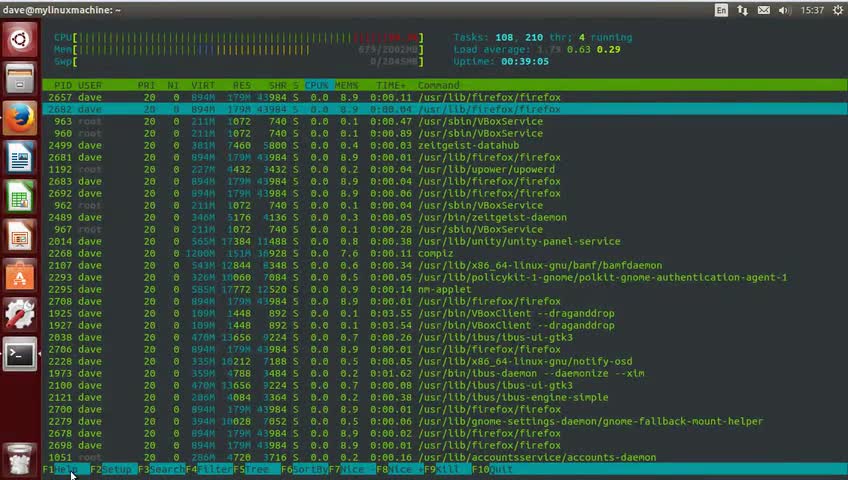This screenshot has height=480, width=848.
Task: Click F6 SortBy in the htop footer
Action: click(x=304, y=469)
